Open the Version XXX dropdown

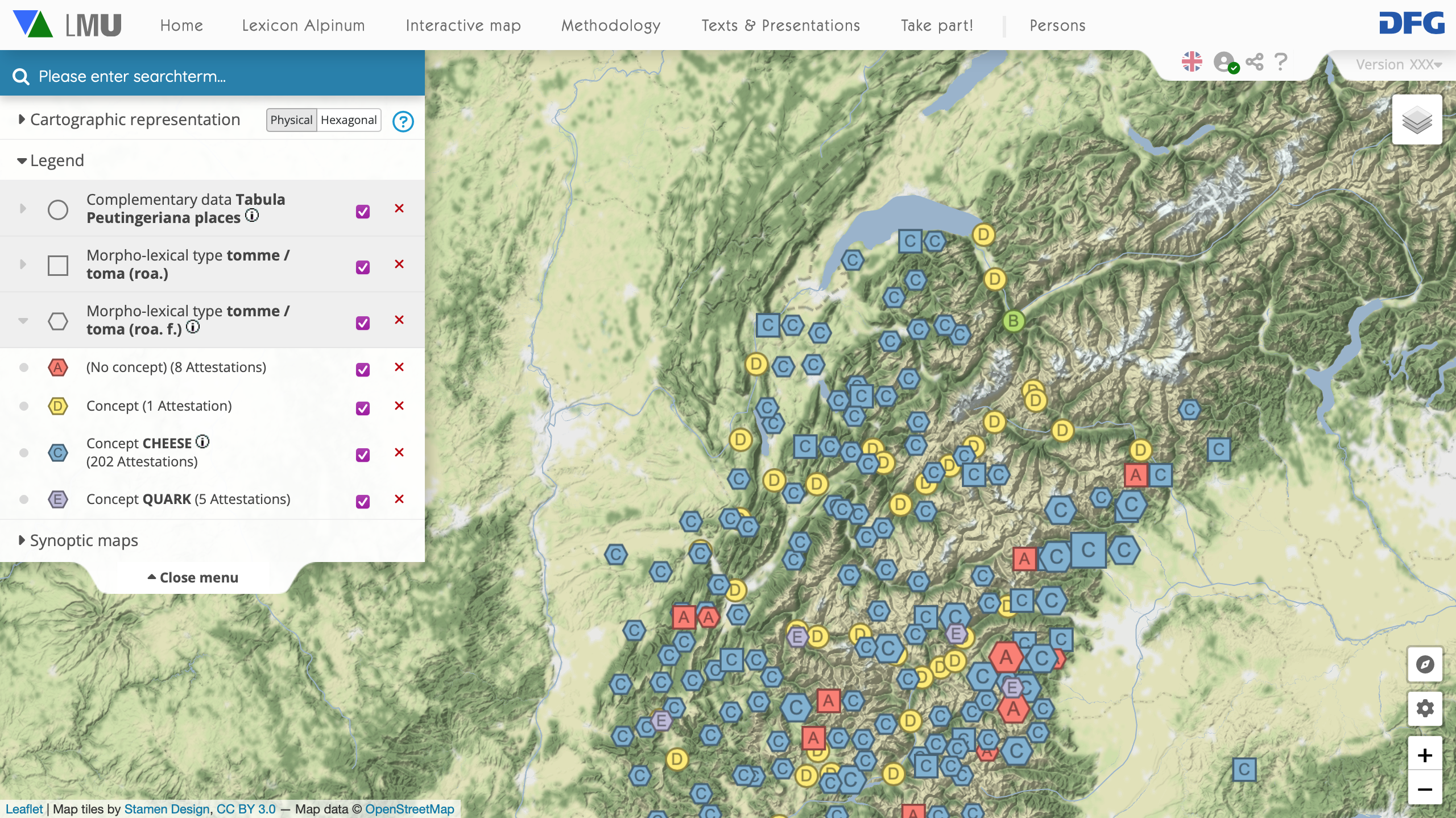tap(1398, 64)
